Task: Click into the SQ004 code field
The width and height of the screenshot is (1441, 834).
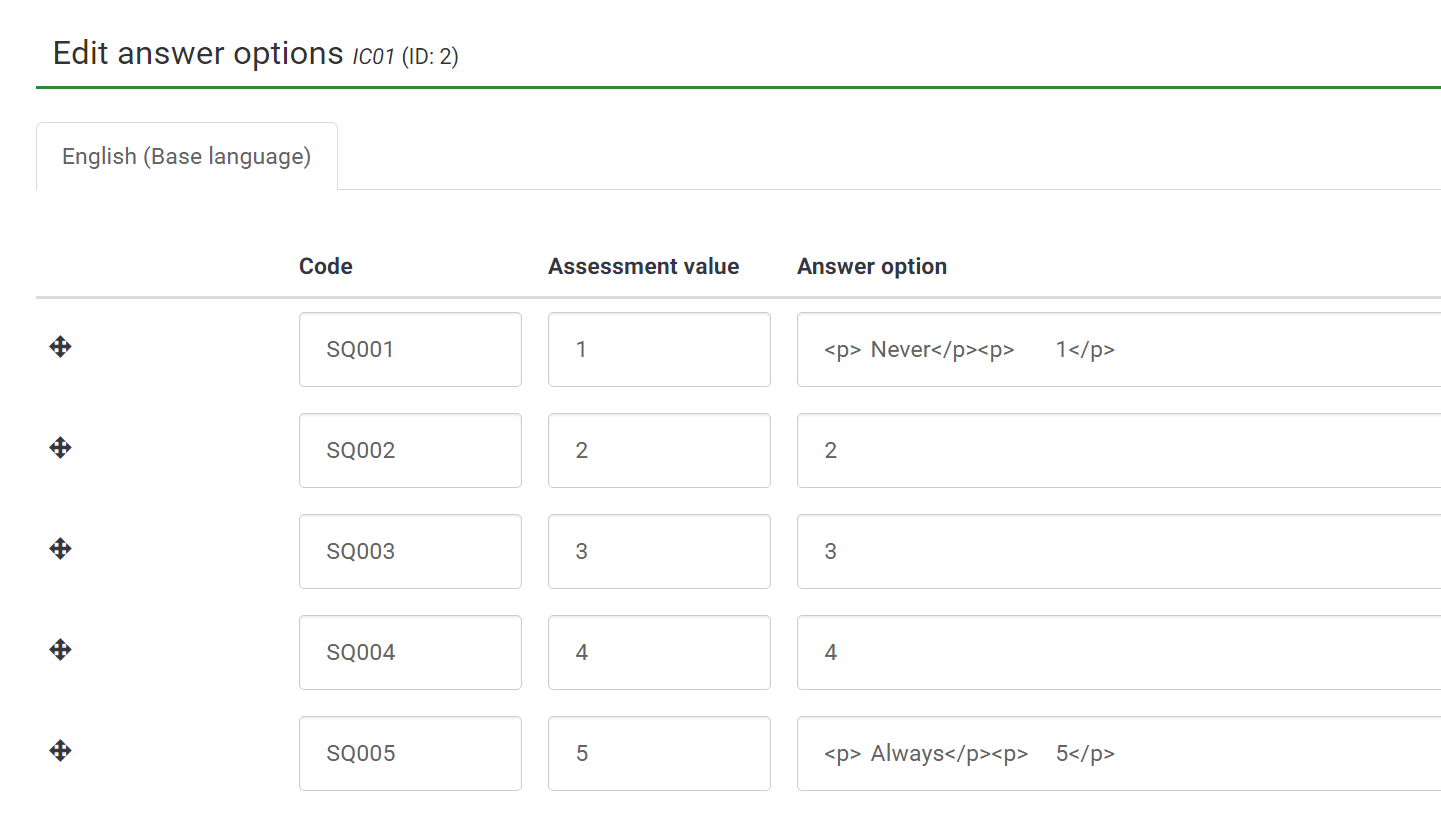Action: click(410, 653)
